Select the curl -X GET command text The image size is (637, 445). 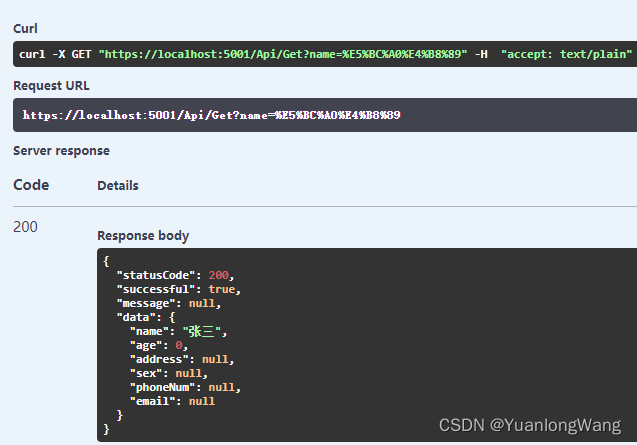point(325,54)
